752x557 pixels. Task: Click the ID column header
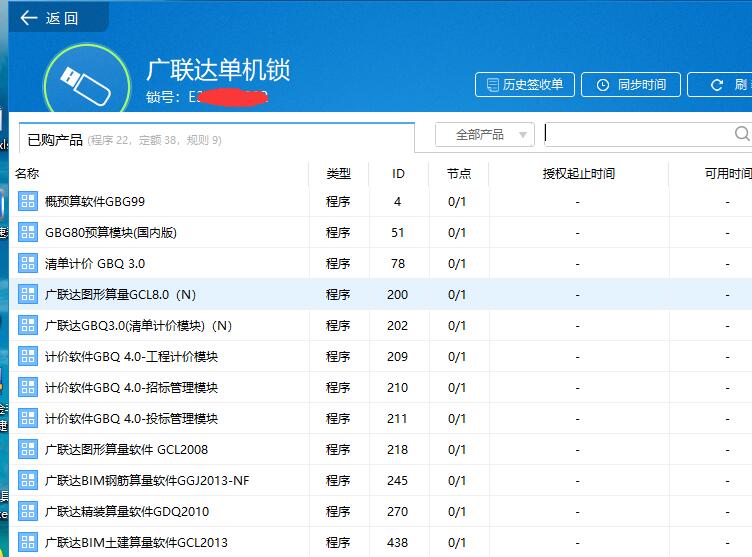coord(398,173)
